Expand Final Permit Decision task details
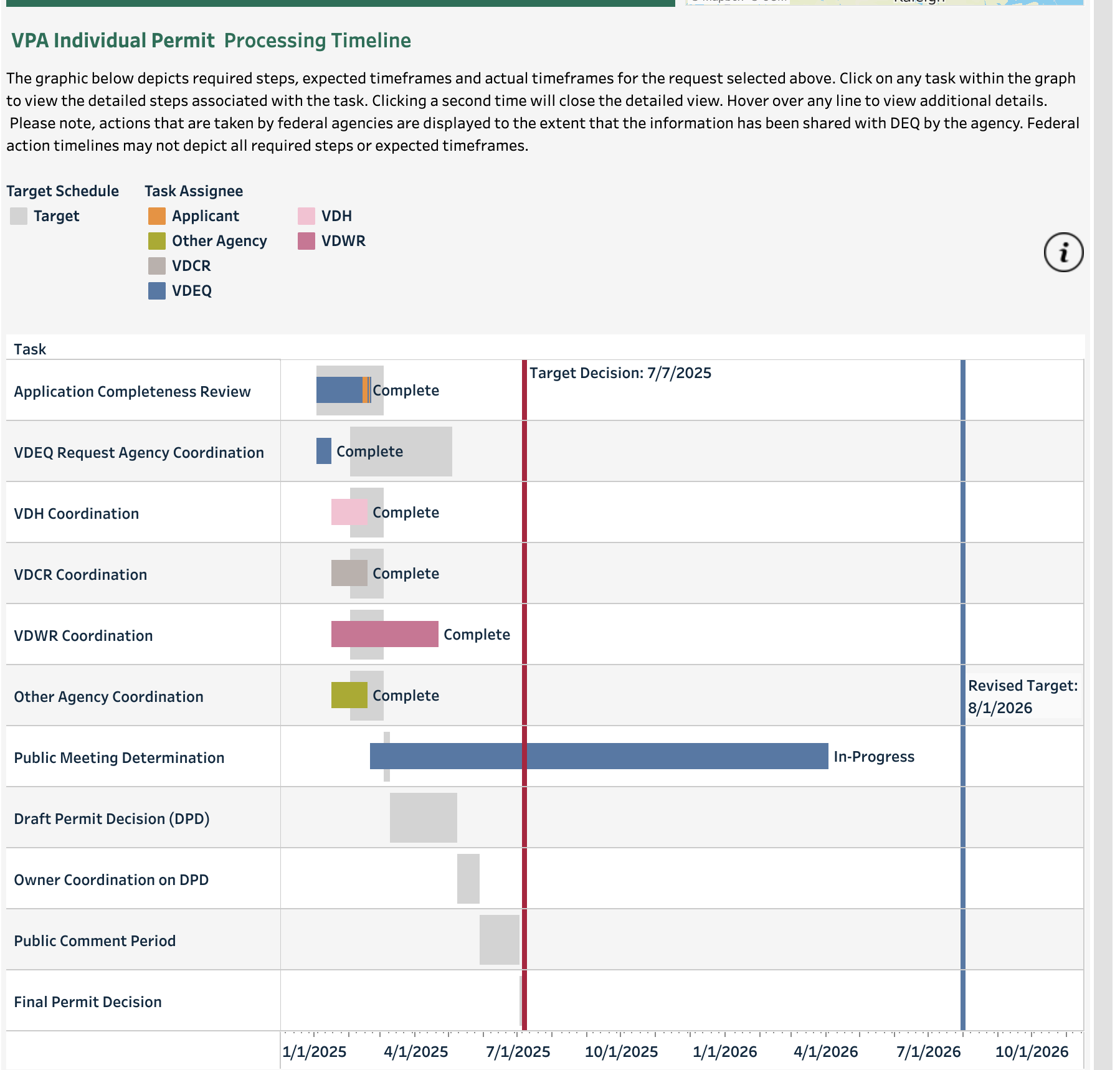Screen dimensions: 1120x1070 click(521, 1001)
